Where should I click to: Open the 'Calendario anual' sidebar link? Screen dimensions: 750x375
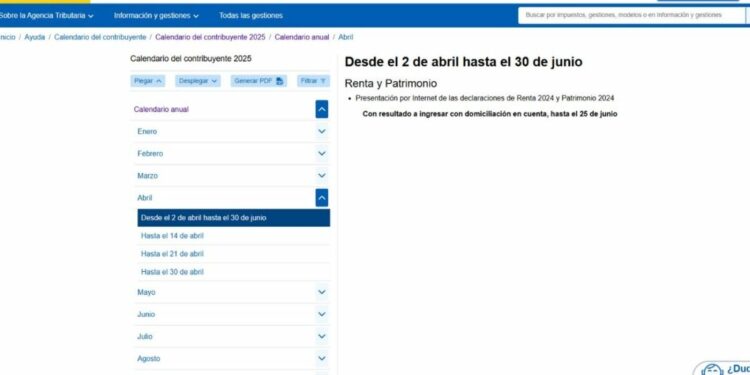(x=161, y=110)
